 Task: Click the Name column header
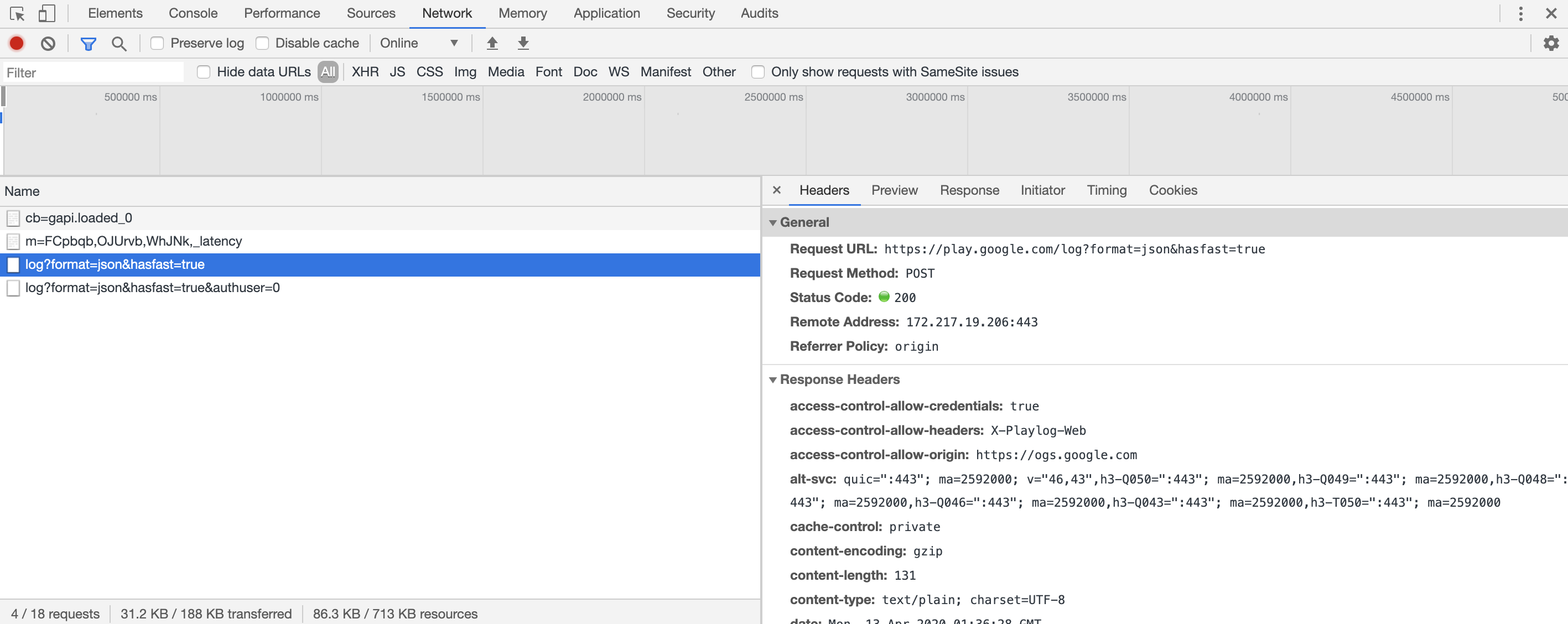380,191
